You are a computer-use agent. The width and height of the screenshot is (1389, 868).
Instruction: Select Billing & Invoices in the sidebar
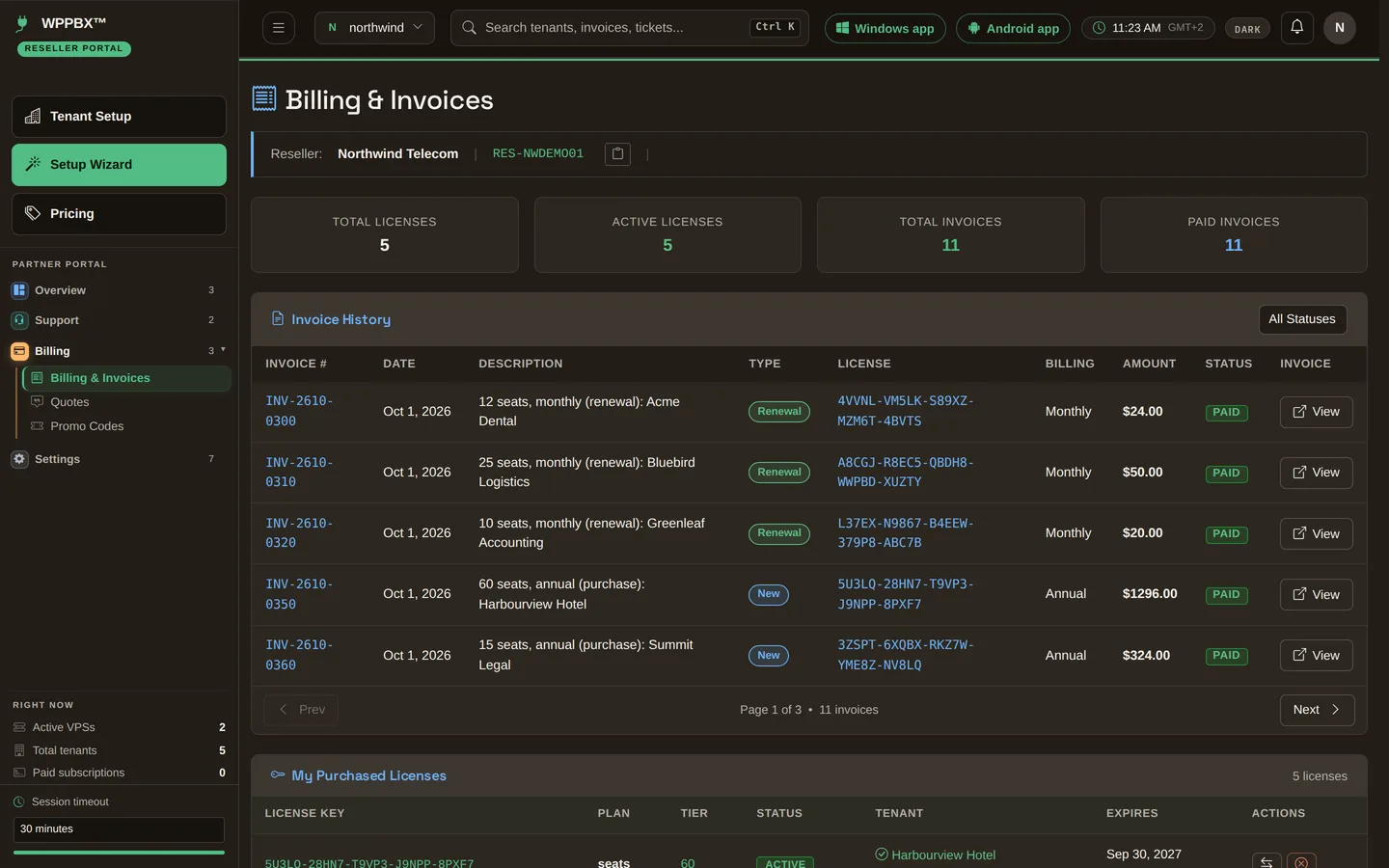[127, 378]
